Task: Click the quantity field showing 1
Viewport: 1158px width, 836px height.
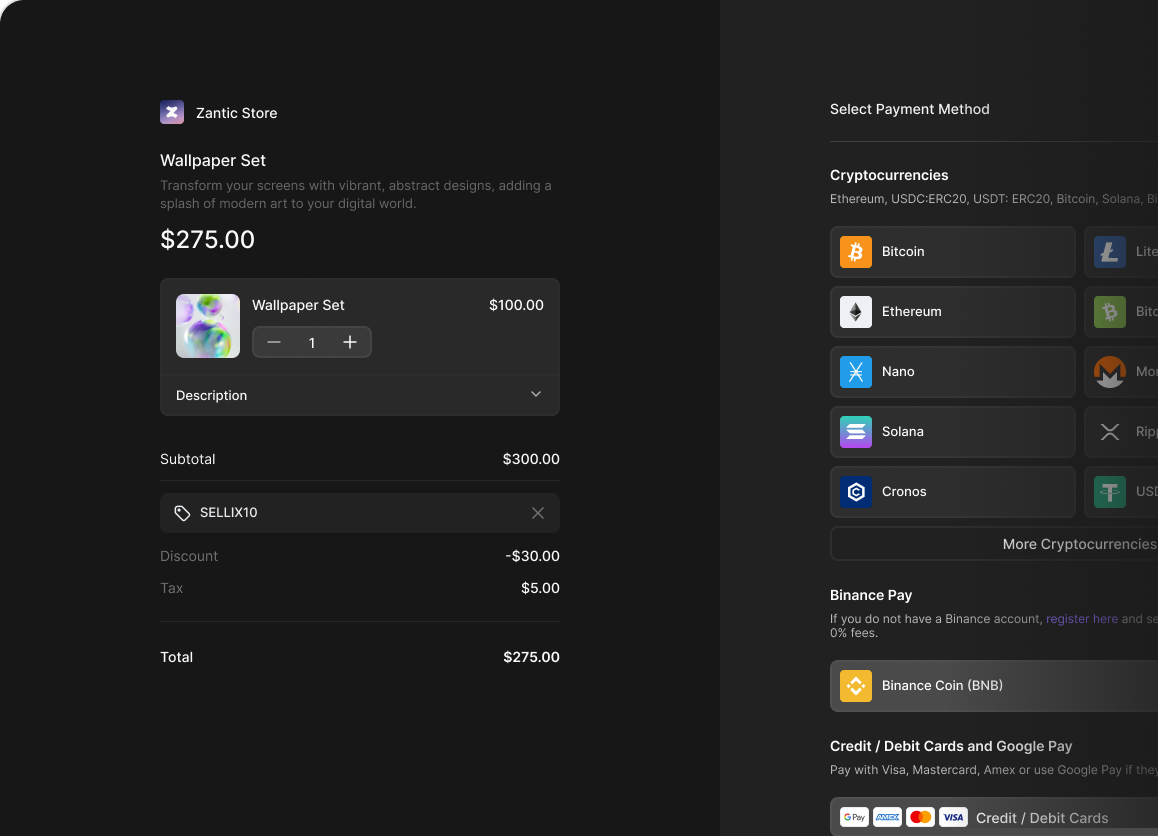Action: tap(312, 343)
